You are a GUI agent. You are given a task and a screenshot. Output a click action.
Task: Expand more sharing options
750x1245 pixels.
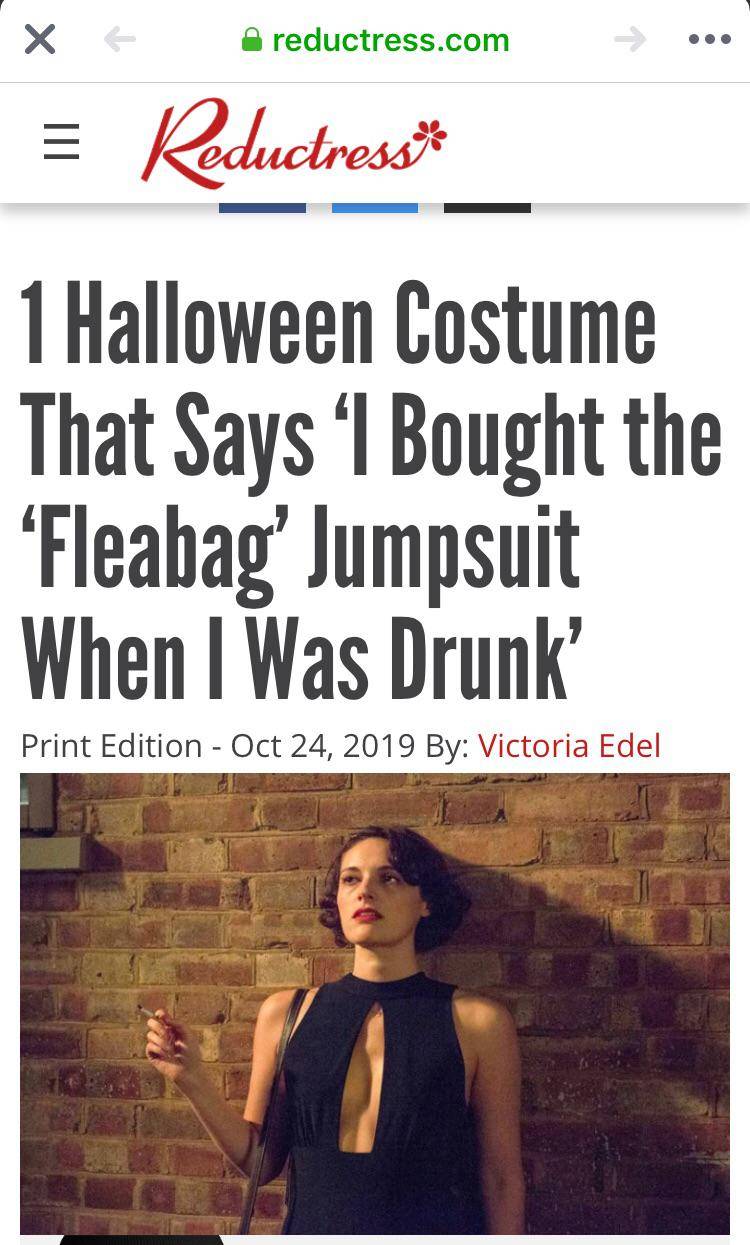(487, 205)
